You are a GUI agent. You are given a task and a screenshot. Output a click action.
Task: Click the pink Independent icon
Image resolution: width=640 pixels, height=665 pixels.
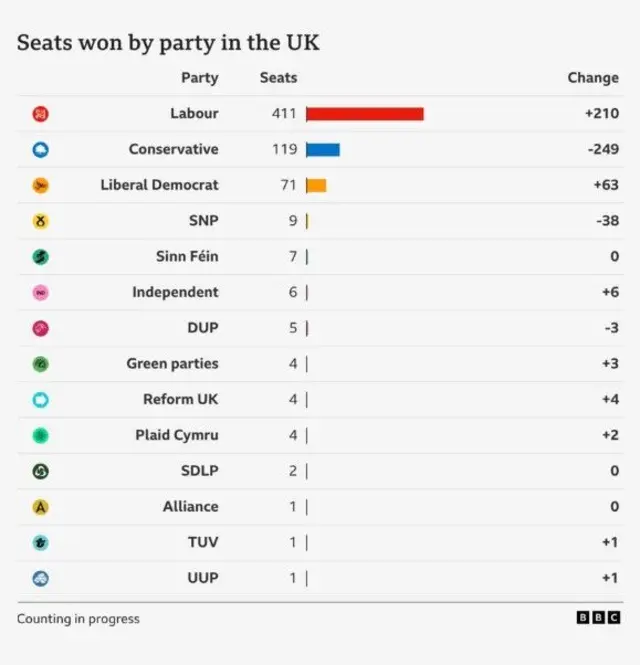pos(40,293)
